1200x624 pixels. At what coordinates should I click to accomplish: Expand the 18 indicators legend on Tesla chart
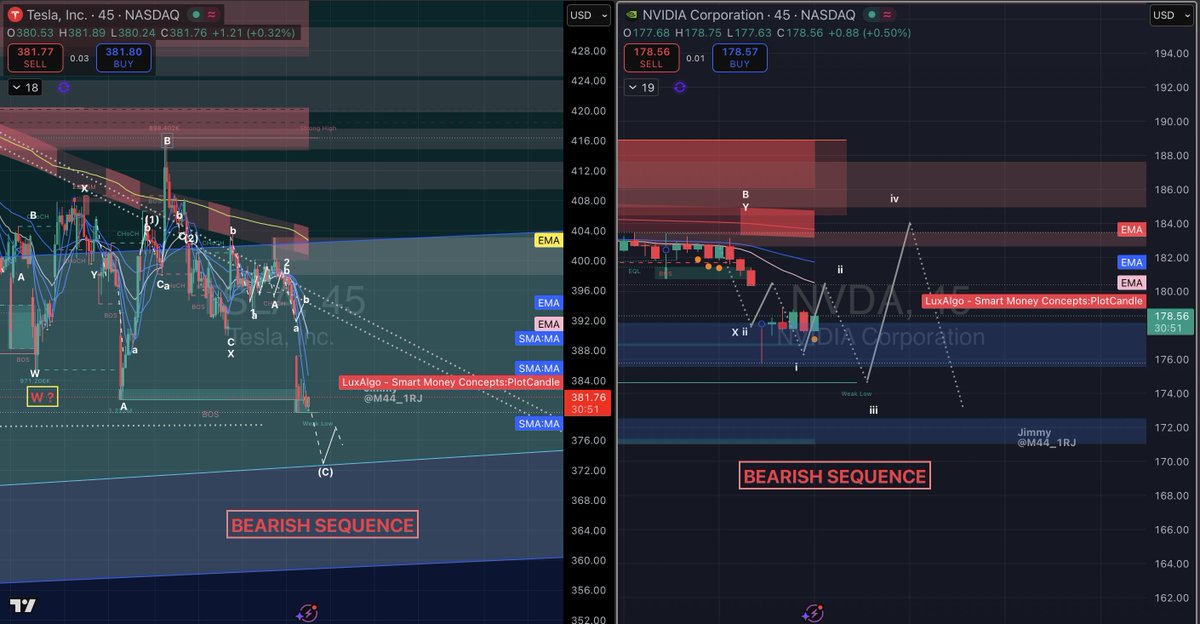[25, 88]
